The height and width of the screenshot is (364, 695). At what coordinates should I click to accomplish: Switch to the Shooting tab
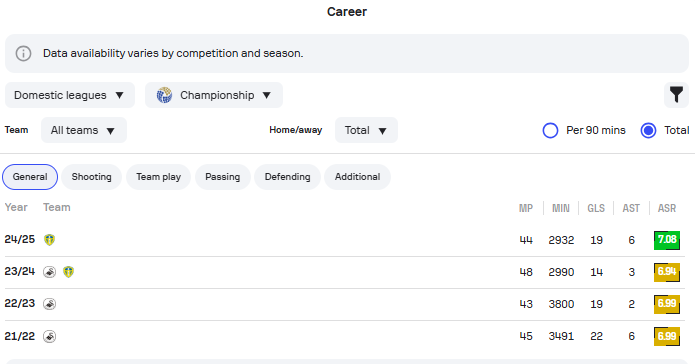[91, 177]
